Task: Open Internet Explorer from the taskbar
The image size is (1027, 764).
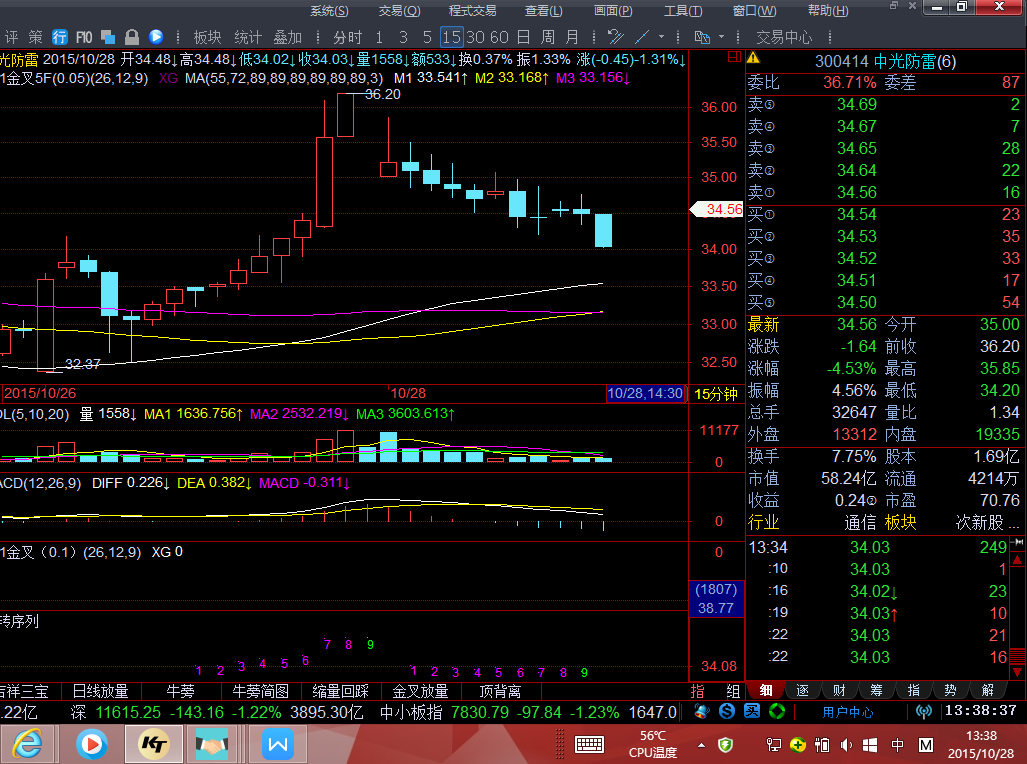Action: (x=28, y=744)
